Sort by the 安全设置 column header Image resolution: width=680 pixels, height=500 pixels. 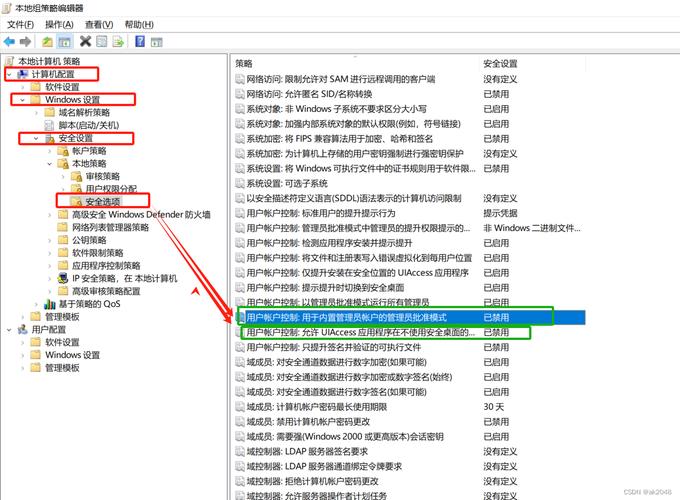500,64
